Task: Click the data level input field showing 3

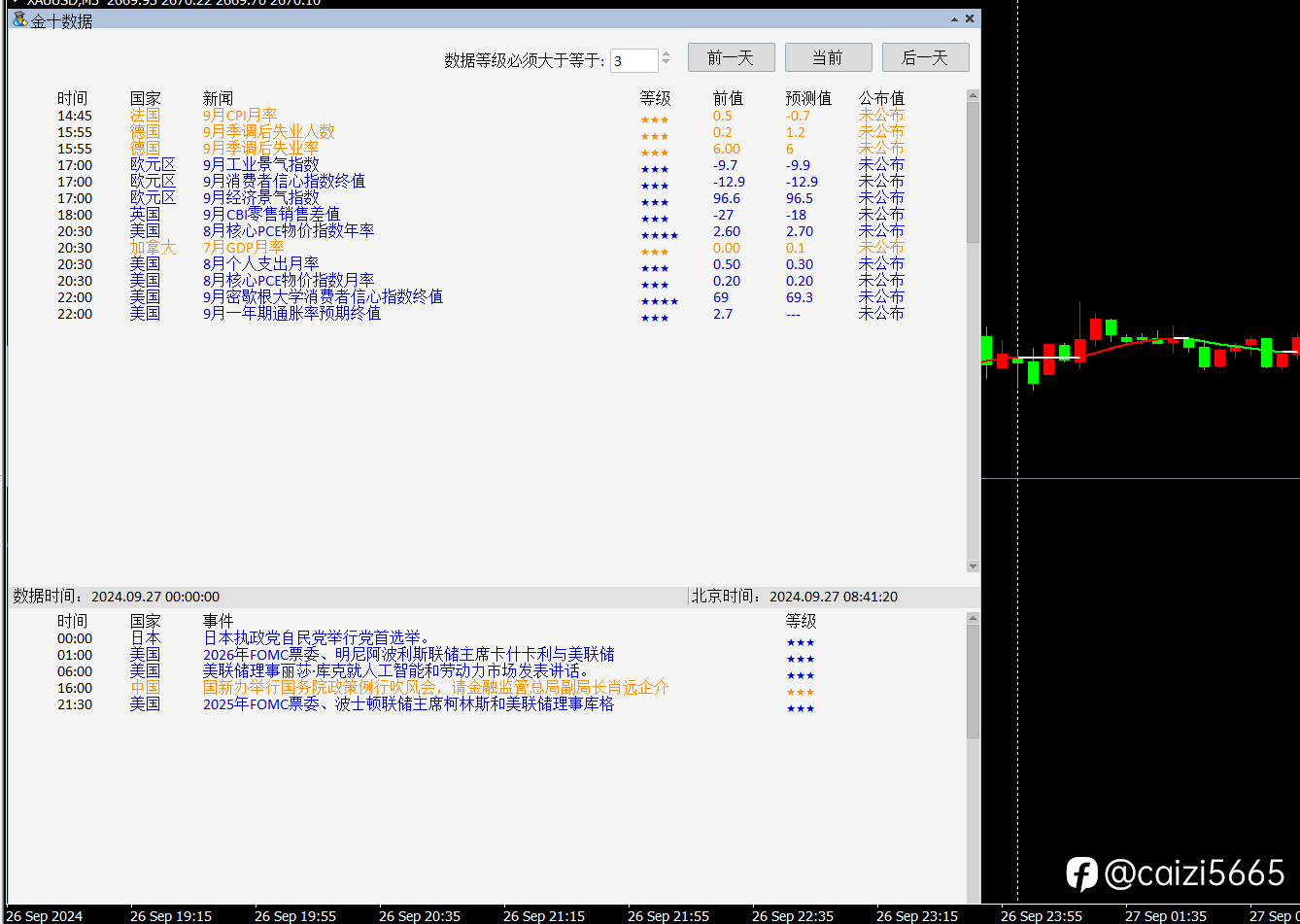Action: (634, 60)
